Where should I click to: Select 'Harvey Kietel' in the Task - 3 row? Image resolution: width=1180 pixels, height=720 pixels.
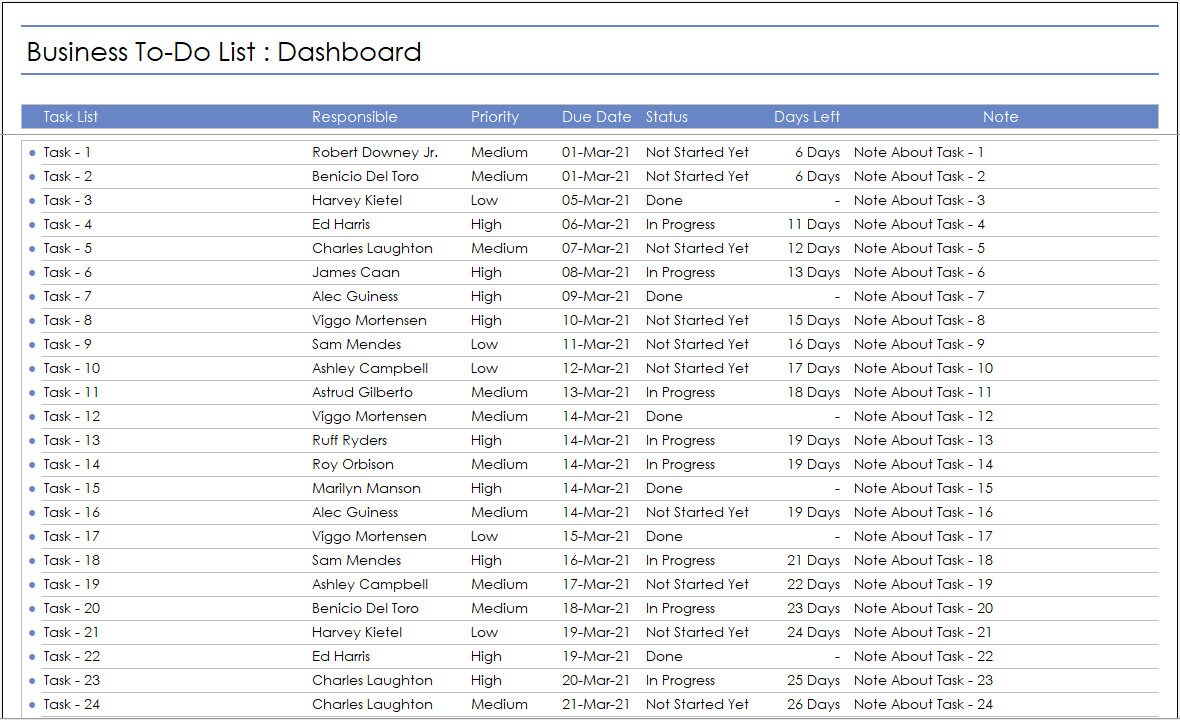tap(357, 200)
